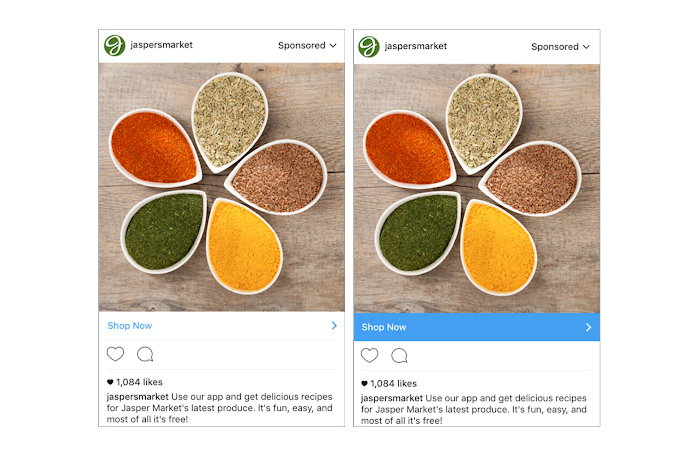Image resolution: width=700 pixels, height=457 pixels.
Task: Click the heart like icon in right ad
Action: tap(369, 355)
